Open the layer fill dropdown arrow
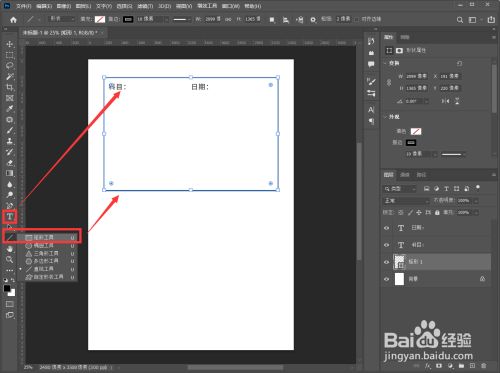 tap(476, 212)
